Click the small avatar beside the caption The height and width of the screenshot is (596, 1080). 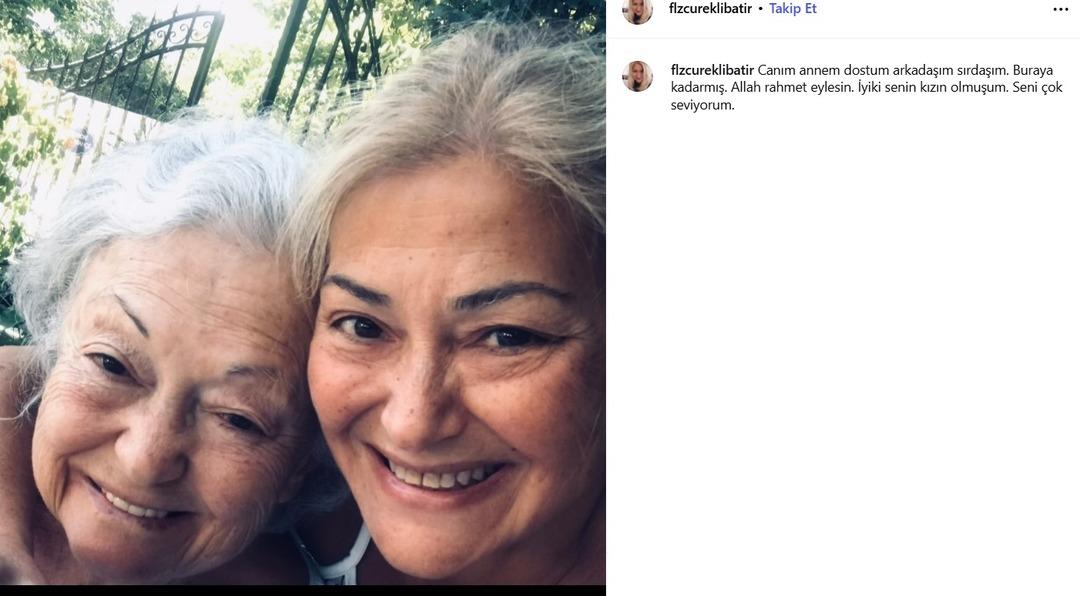click(x=637, y=76)
